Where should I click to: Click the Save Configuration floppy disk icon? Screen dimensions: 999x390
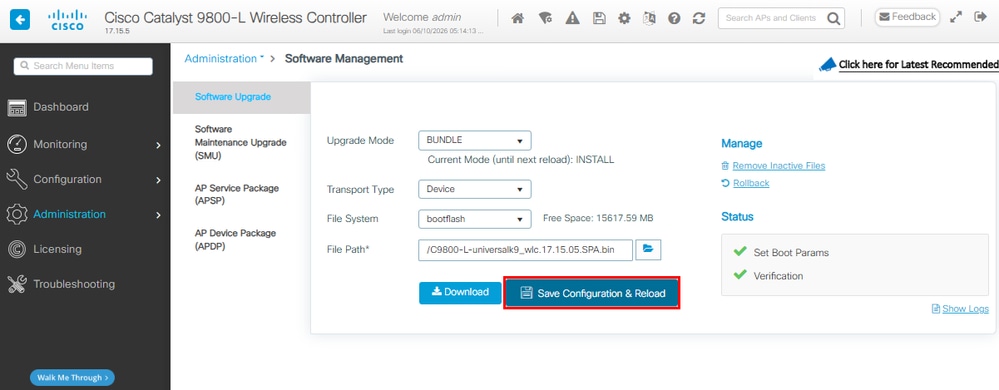click(599, 18)
